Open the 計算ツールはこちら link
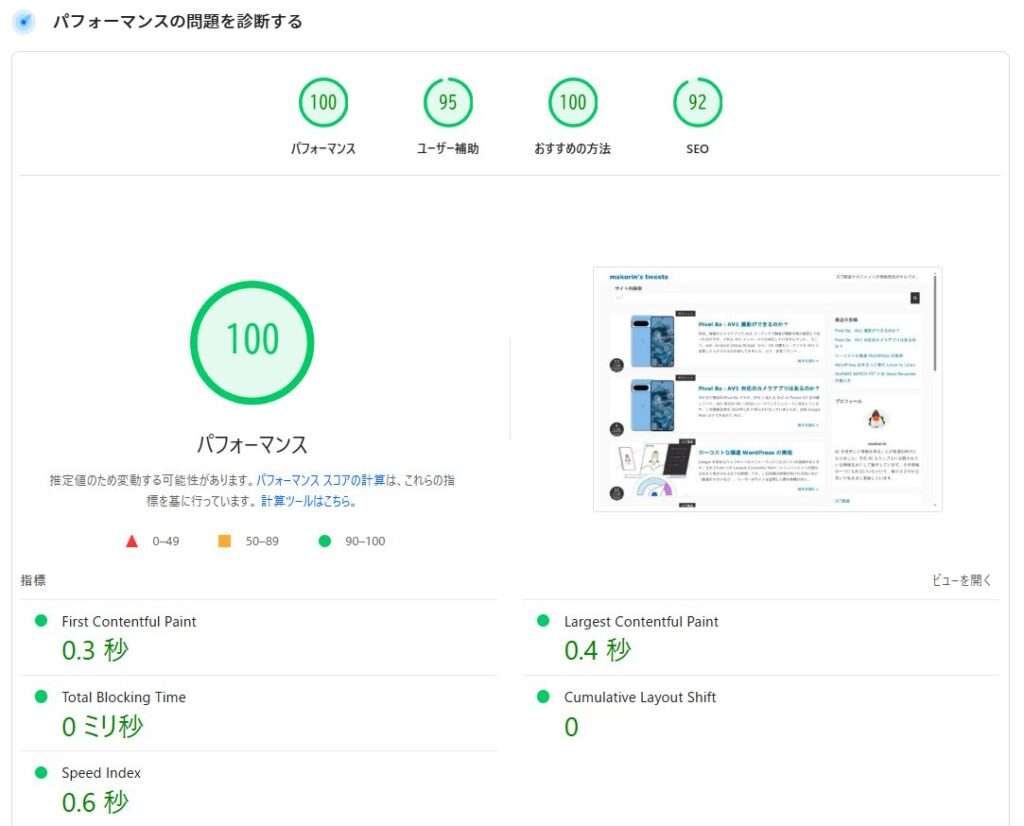The image size is (1024, 826). (308, 501)
